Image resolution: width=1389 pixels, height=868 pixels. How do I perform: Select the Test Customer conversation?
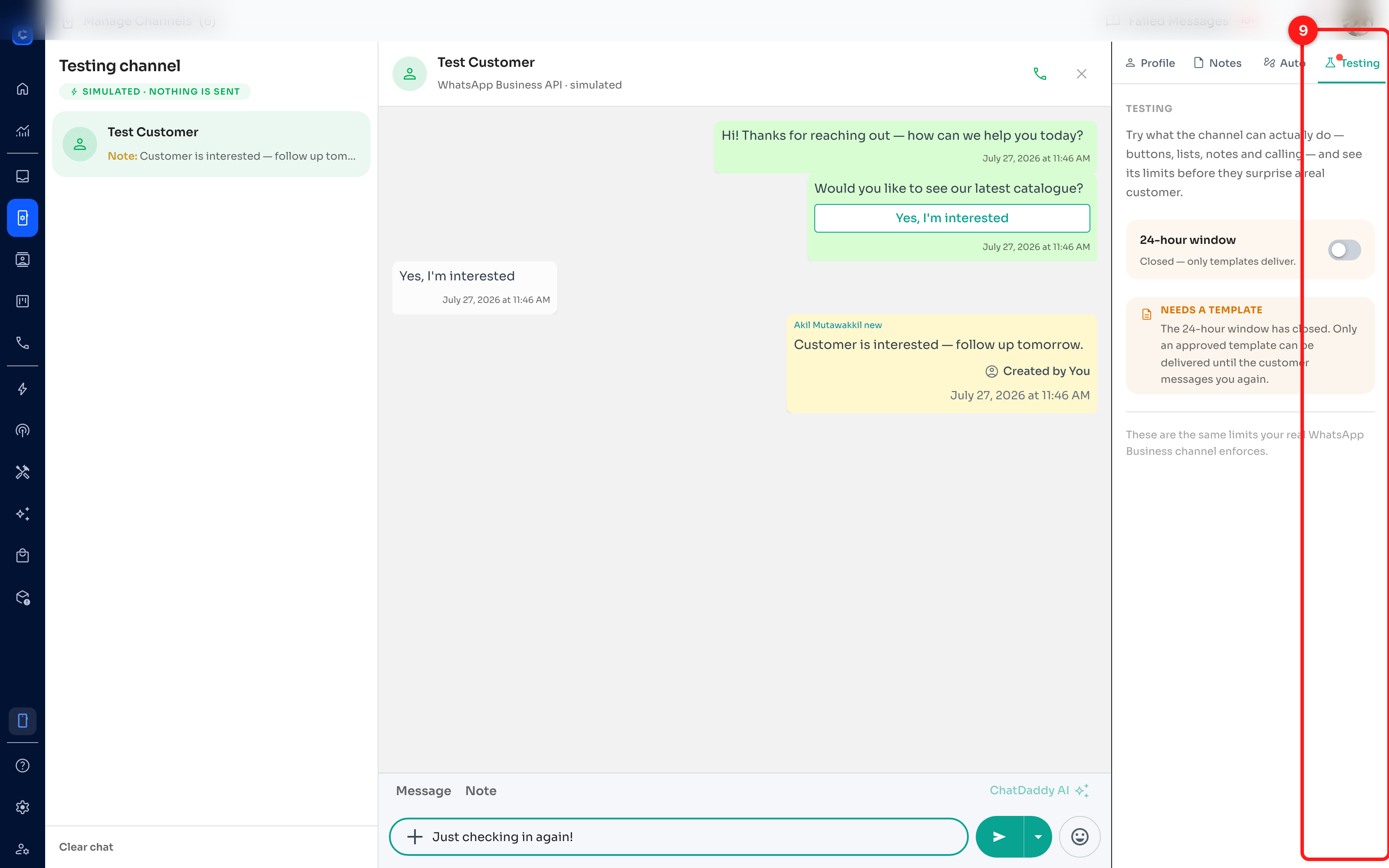[211, 144]
